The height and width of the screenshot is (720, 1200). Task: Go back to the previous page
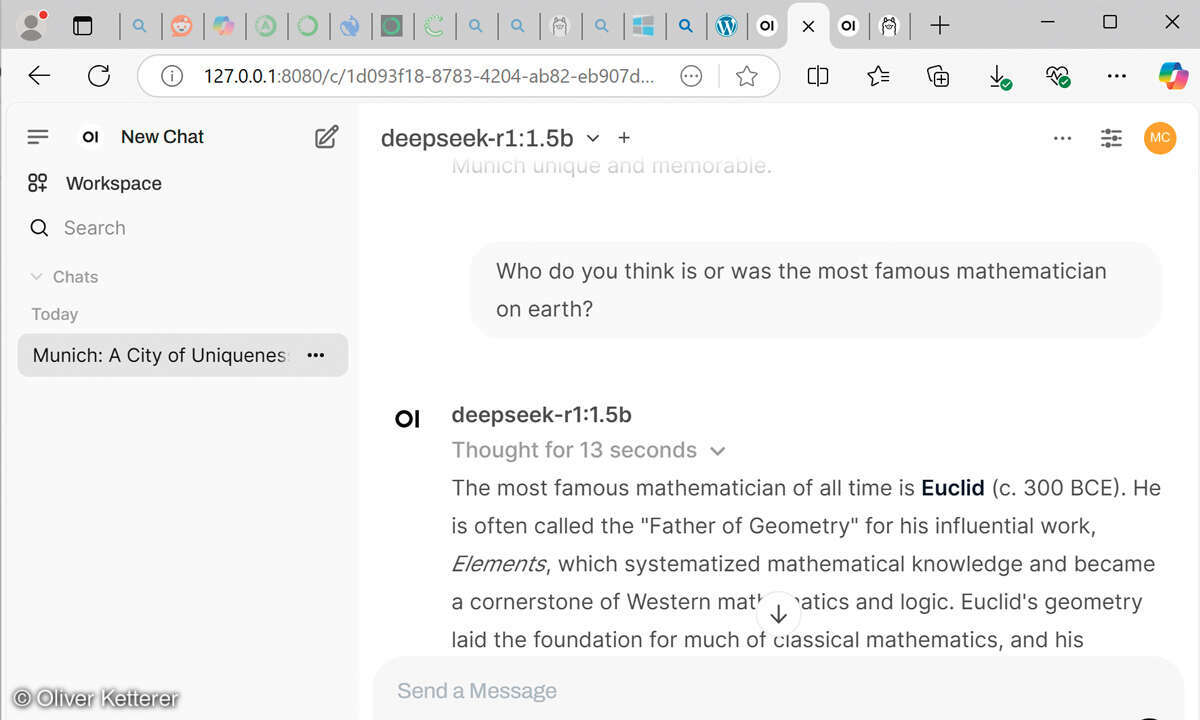(x=39, y=76)
